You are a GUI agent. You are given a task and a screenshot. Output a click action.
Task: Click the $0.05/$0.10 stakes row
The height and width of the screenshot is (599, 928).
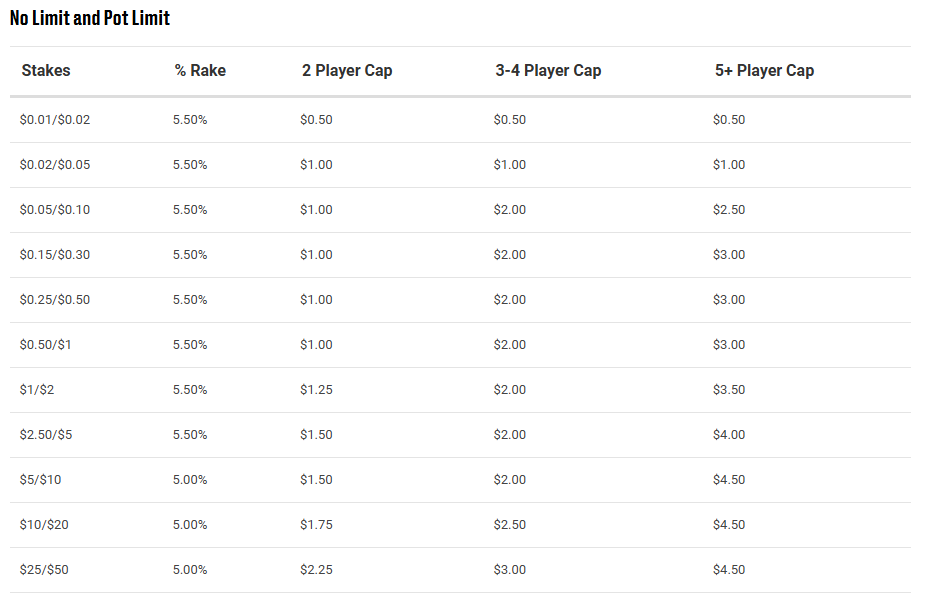coord(55,210)
